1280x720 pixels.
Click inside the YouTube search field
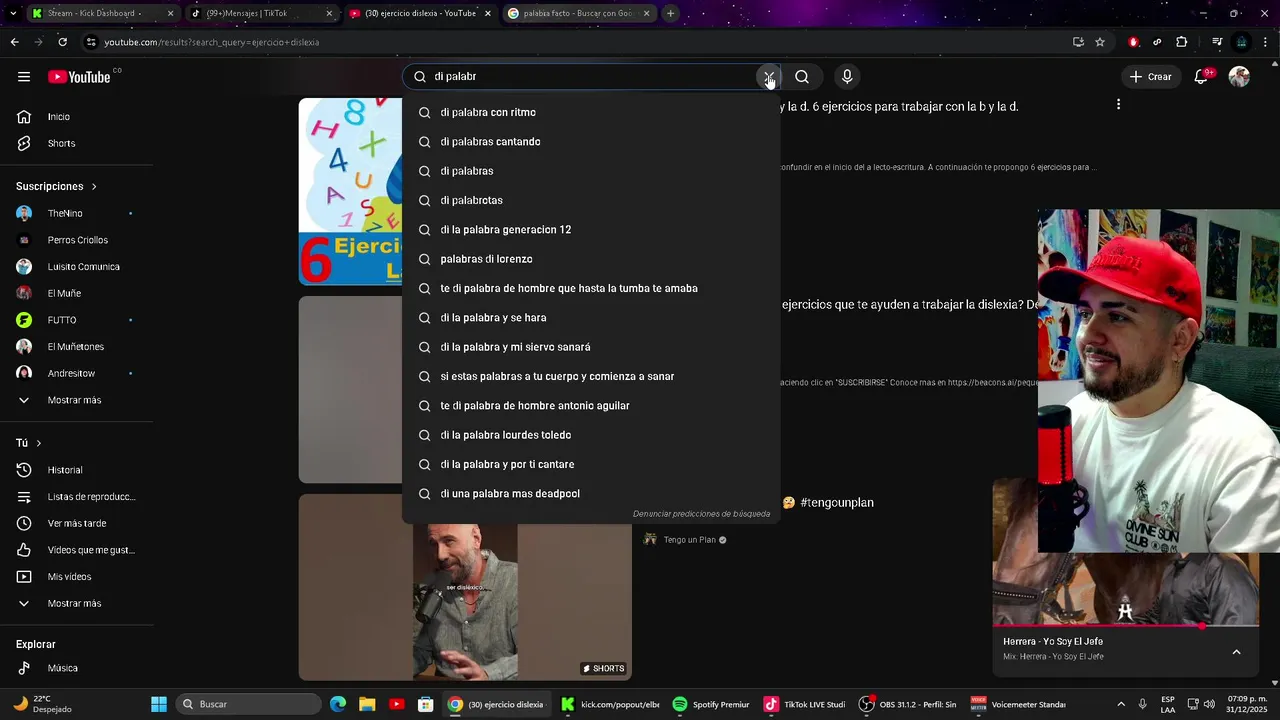tap(590, 77)
